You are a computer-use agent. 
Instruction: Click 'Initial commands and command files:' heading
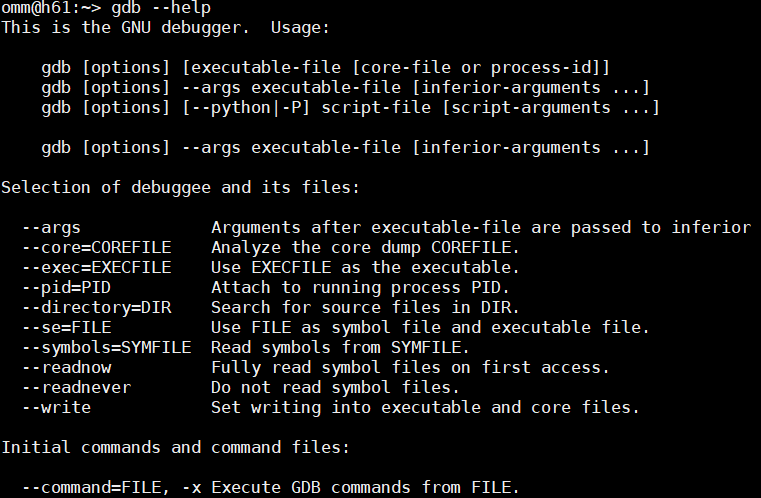click(x=174, y=447)
